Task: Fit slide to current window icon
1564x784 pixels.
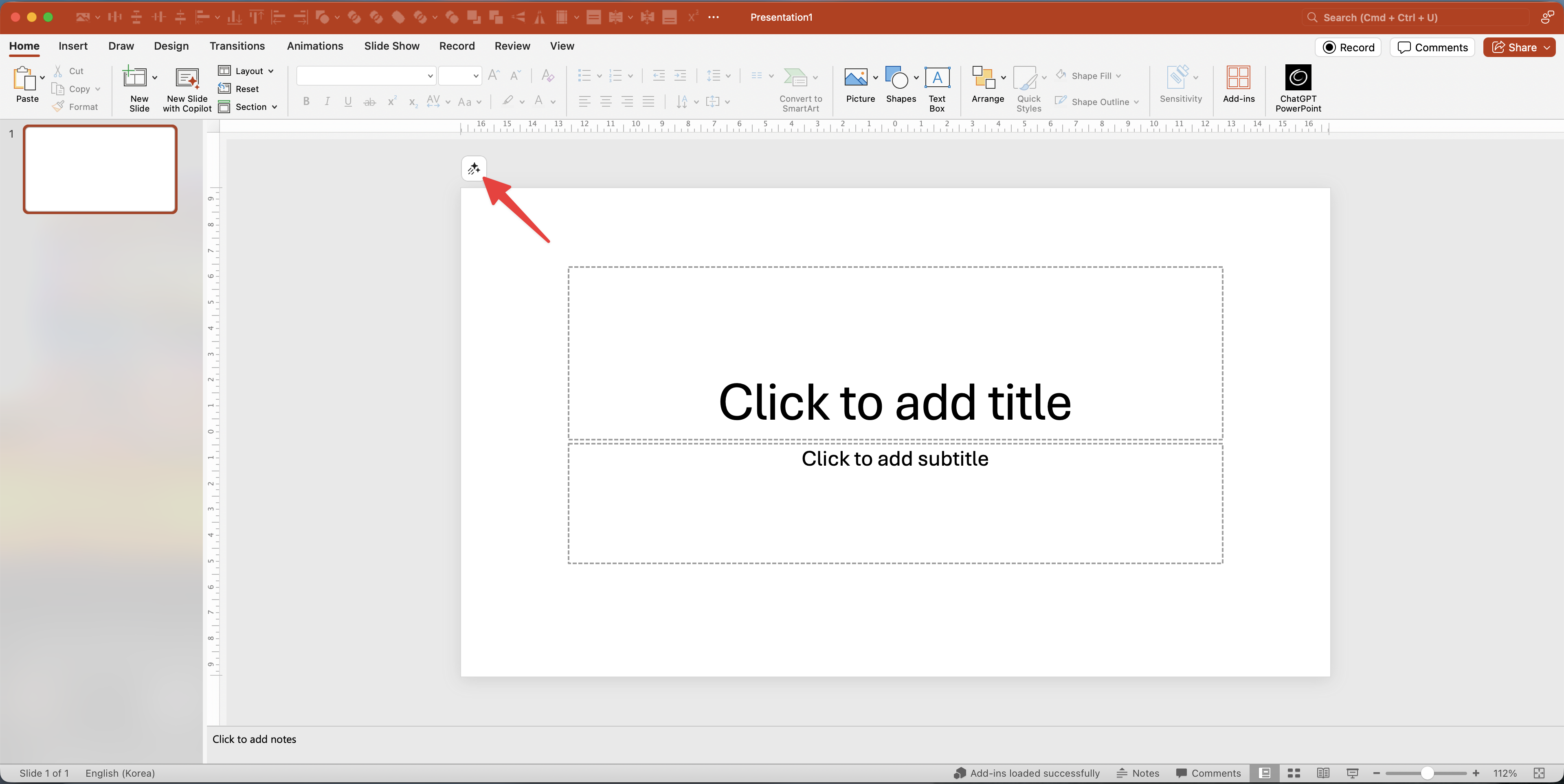Action: click(x=1539, y=773)
